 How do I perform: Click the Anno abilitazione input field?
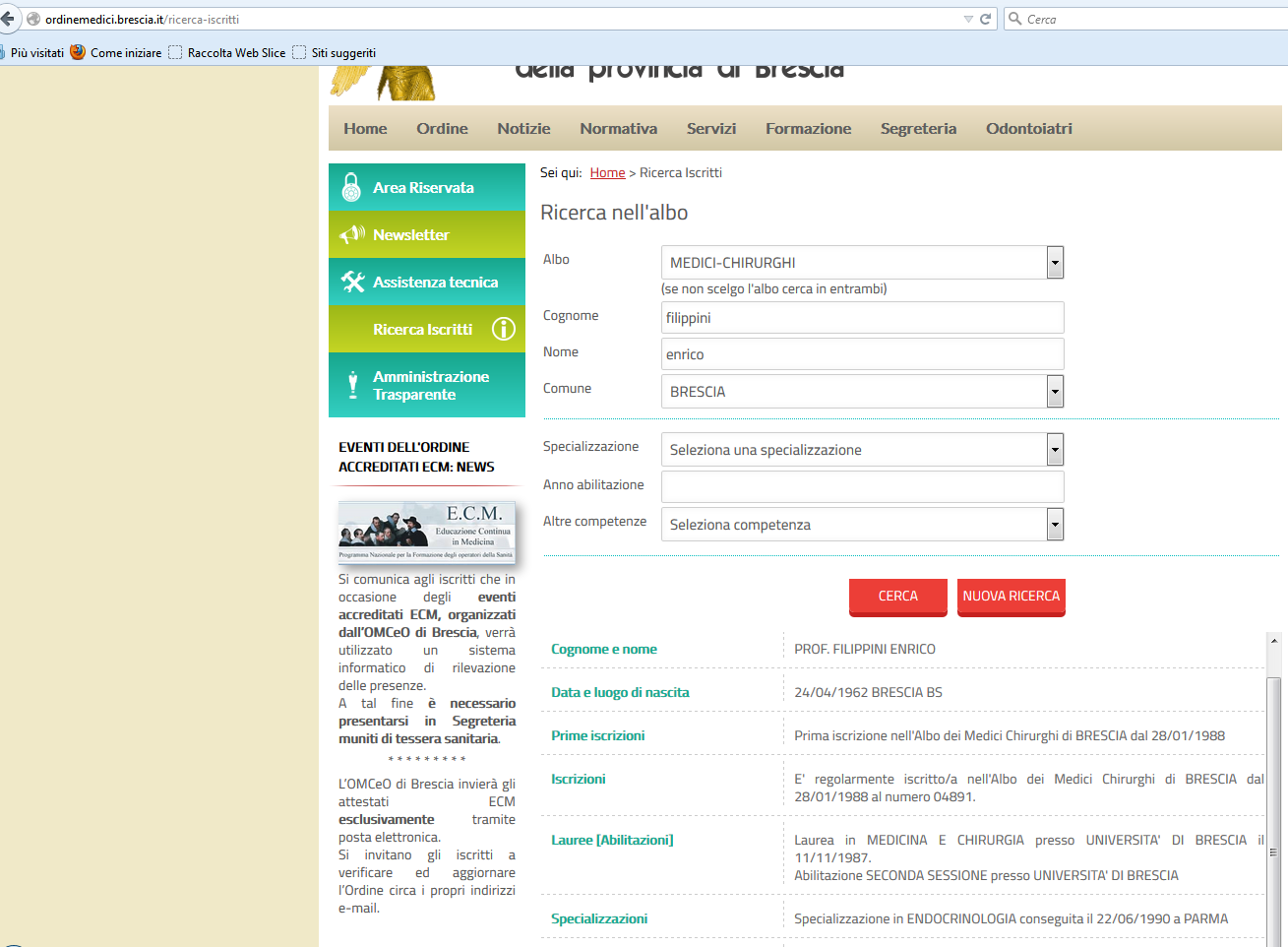point(863,486)
